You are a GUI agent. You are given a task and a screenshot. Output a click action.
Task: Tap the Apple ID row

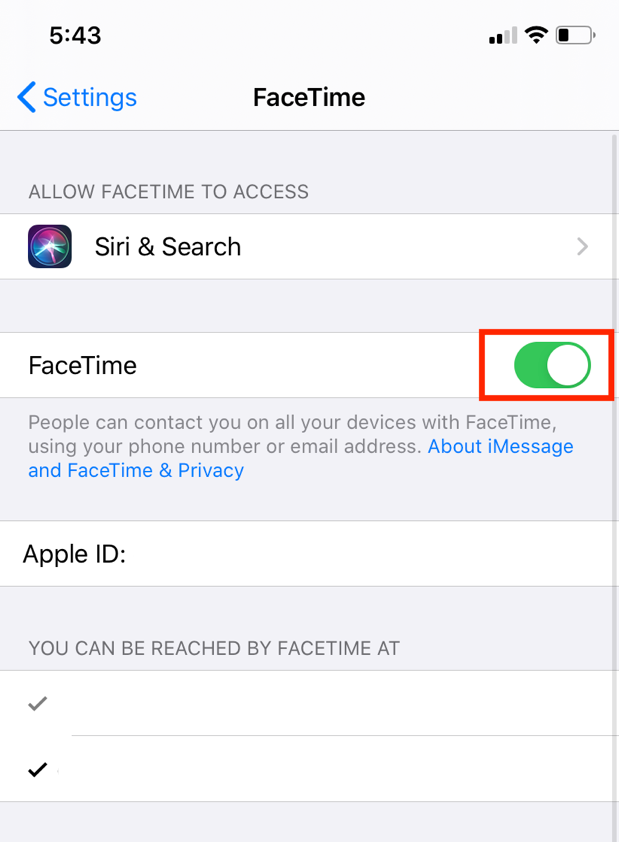click(x=300, y=553)
